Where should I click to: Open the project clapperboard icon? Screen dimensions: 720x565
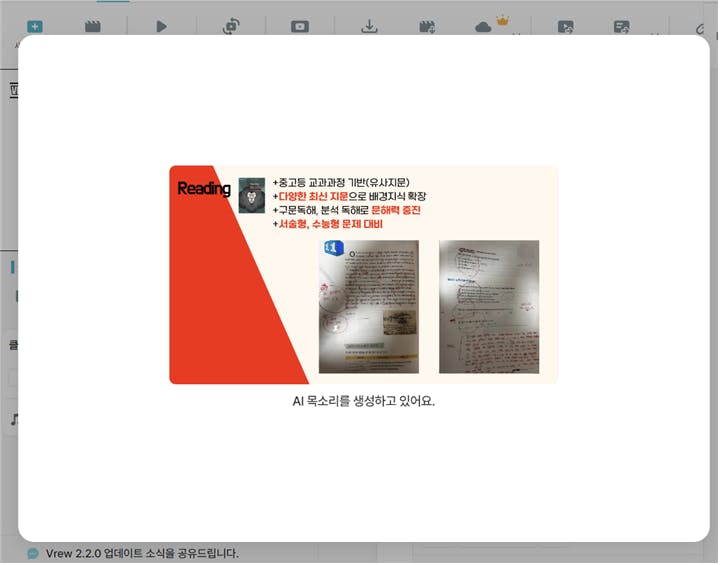(x=93, y=27)
